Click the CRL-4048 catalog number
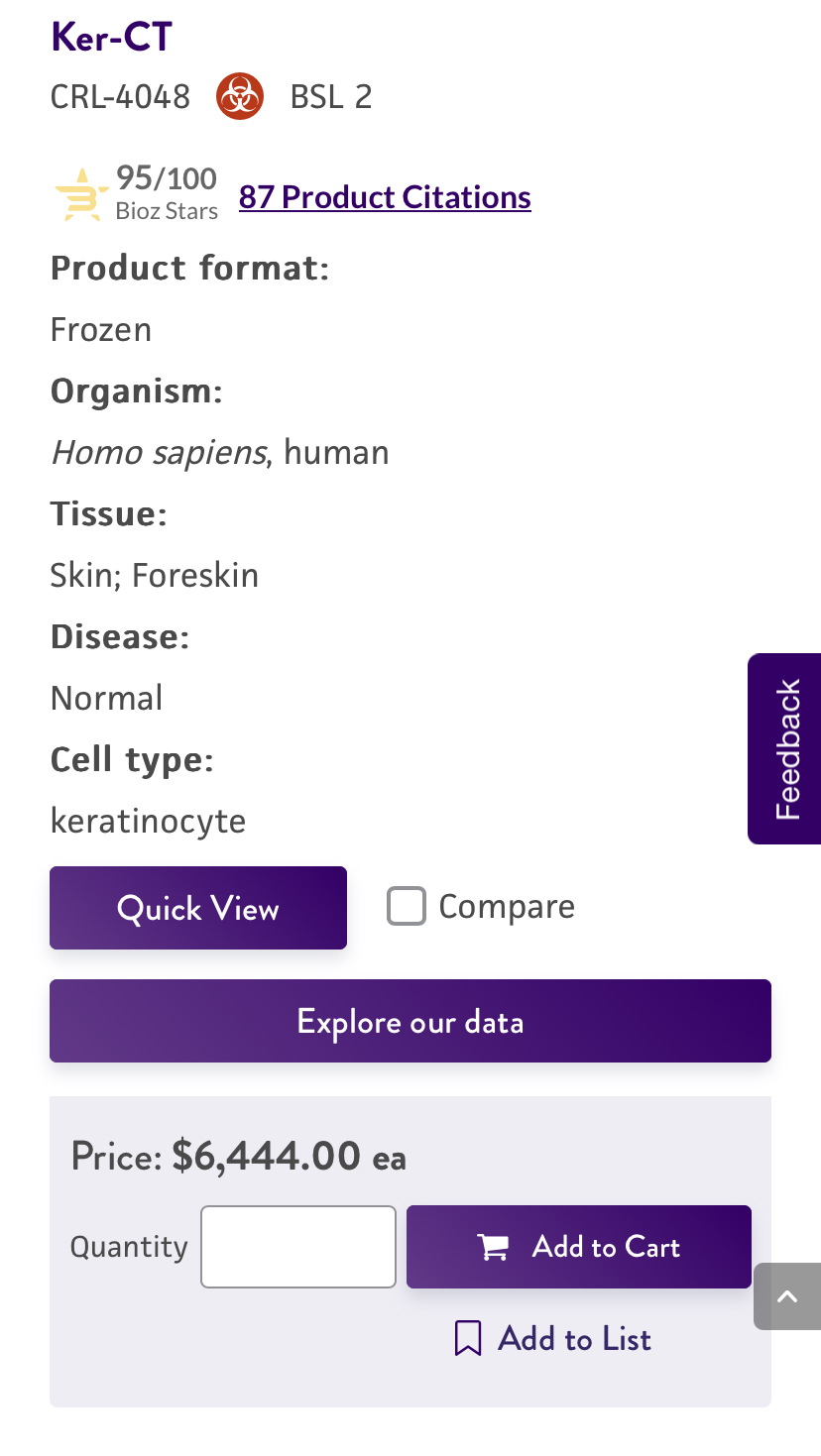 click(x=120, y=97)
